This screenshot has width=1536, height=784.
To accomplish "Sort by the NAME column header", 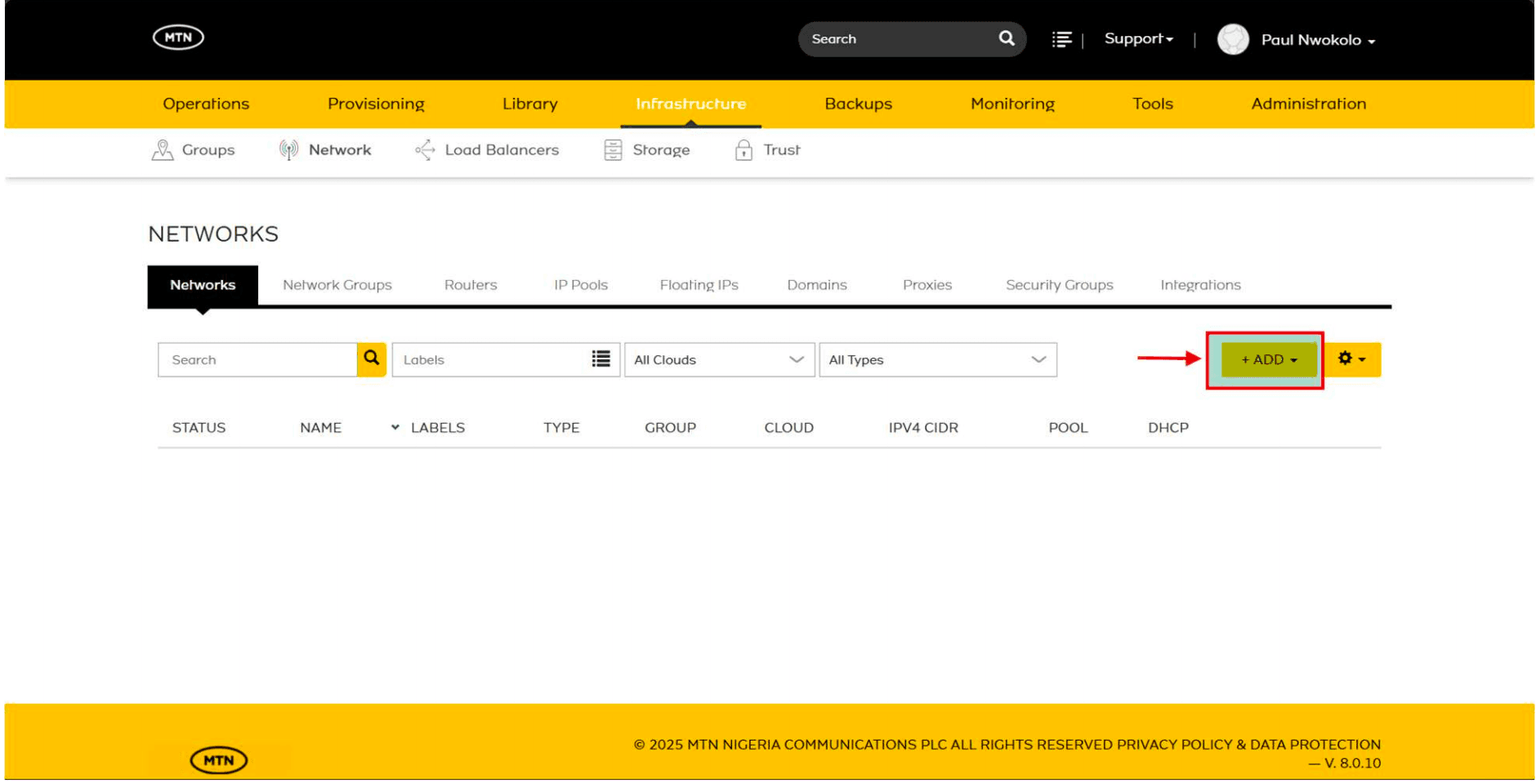I will tap(320, 428).
